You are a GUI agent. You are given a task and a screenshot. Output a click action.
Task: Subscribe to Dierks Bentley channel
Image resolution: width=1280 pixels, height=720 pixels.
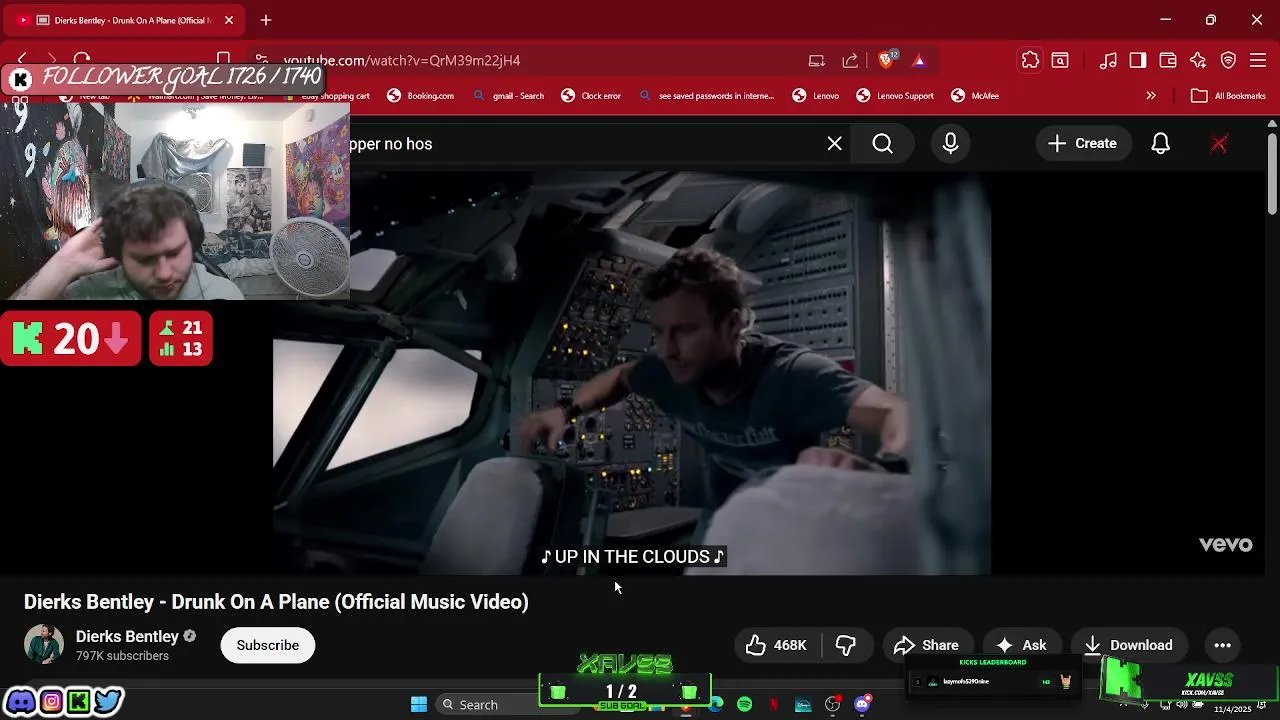pos(267,645)
